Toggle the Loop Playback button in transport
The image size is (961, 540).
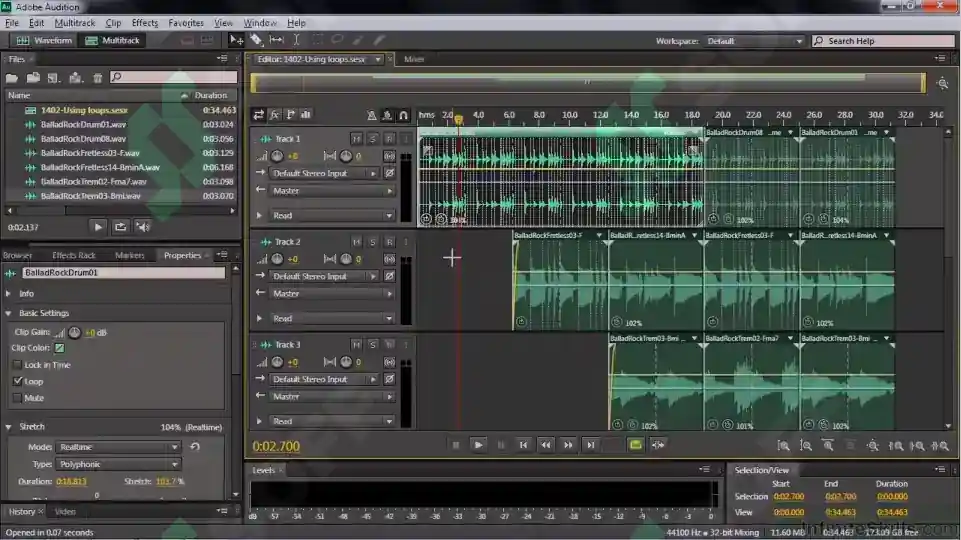(636, 445)
